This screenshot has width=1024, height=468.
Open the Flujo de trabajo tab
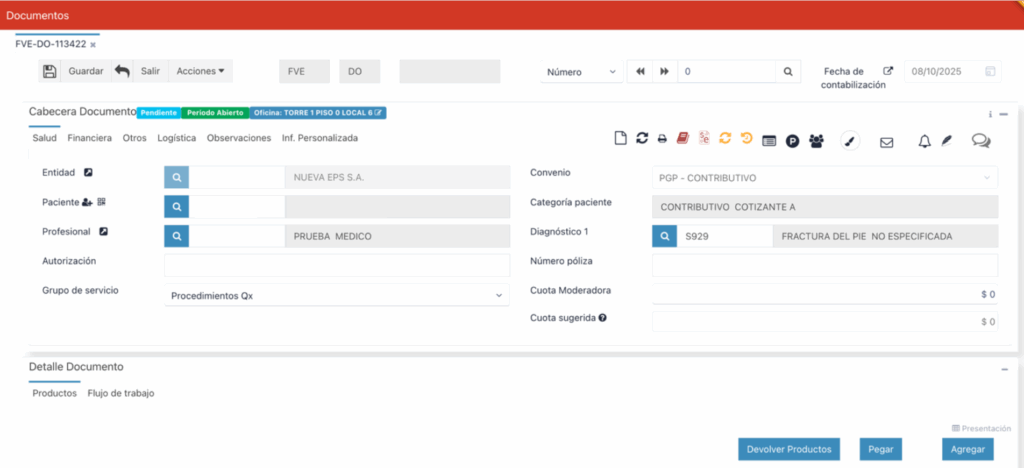coord(121,393)
